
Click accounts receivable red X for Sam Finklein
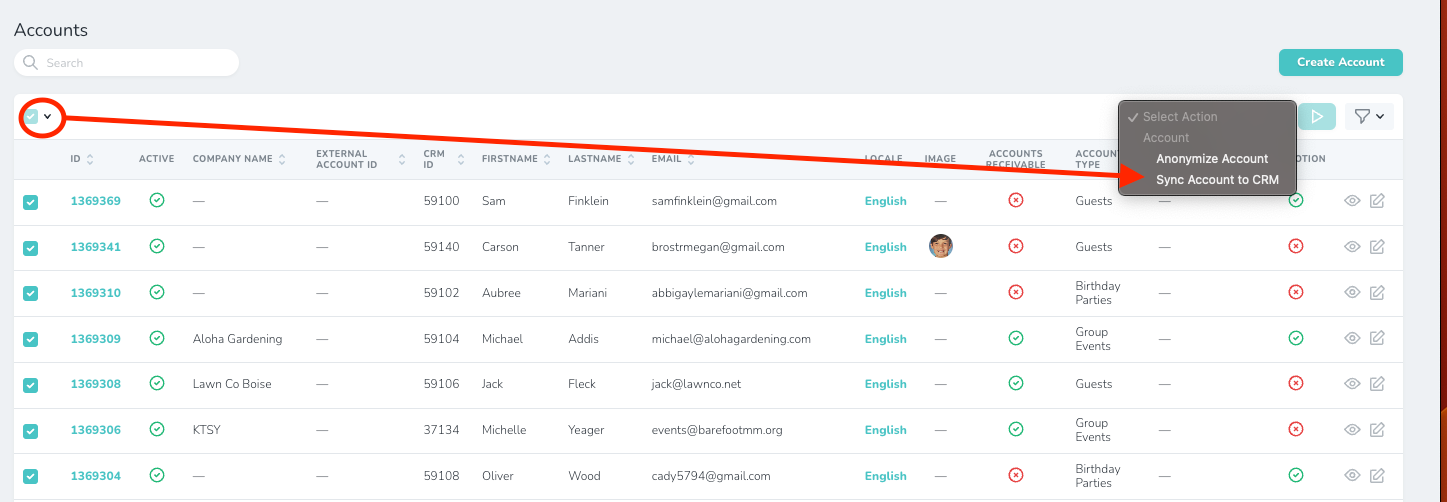coord(1015,201)
